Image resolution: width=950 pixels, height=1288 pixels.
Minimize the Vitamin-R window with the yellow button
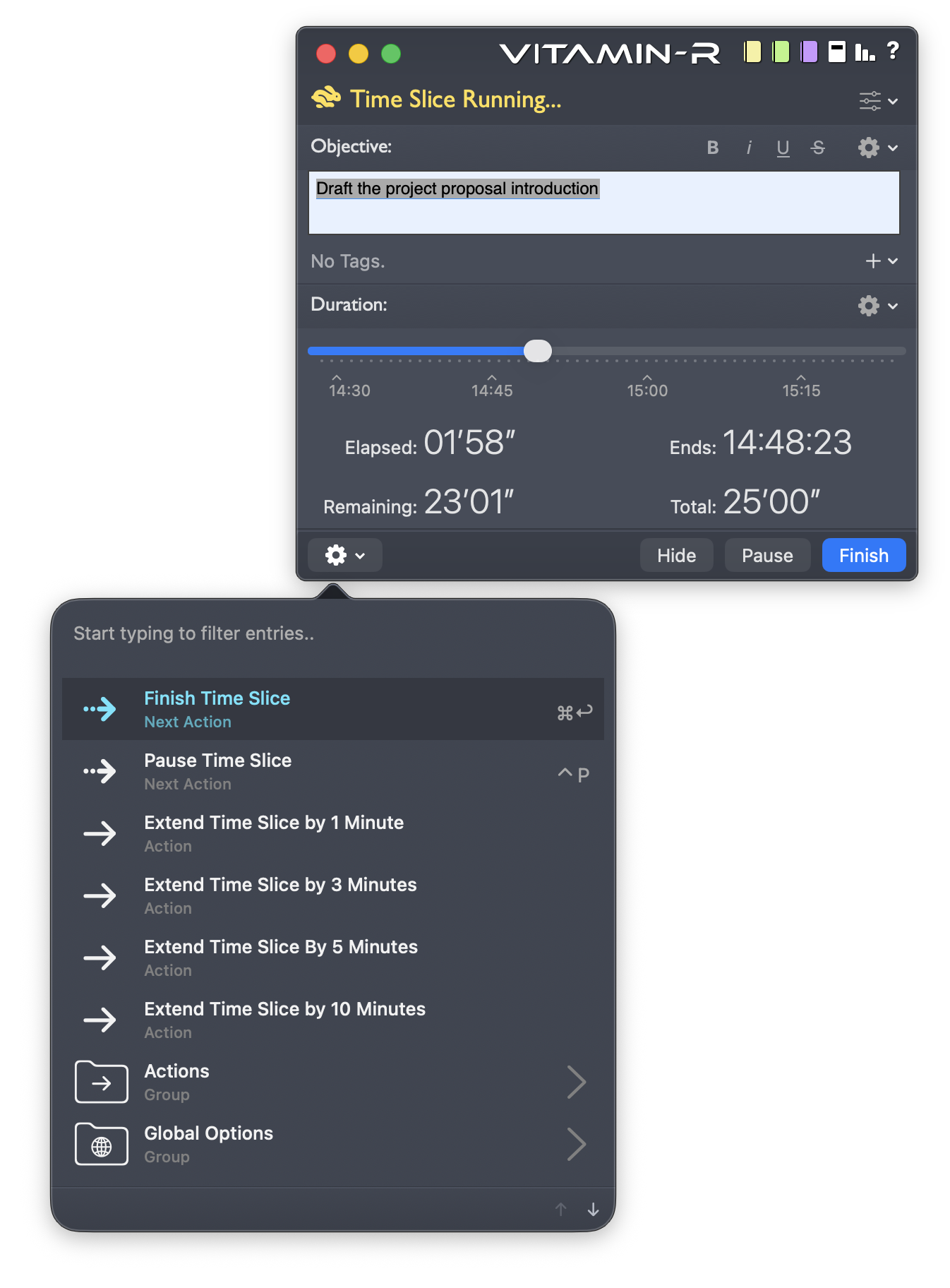(359, 54)
